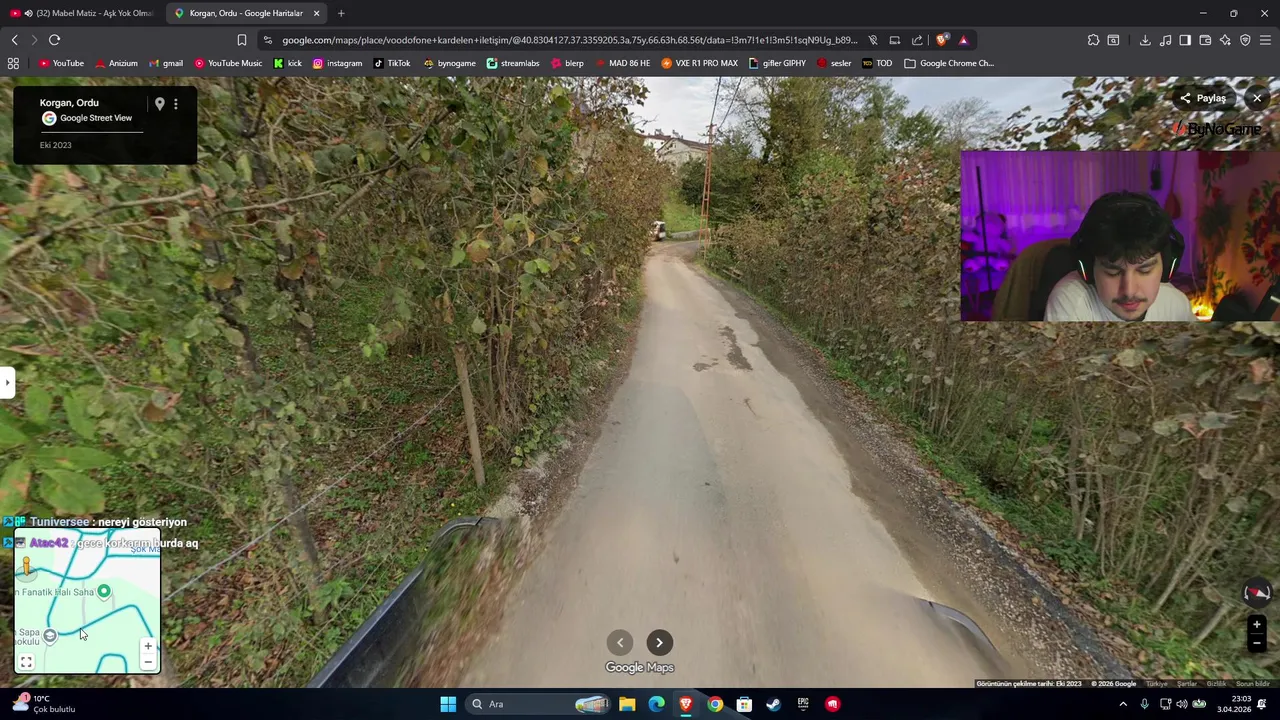The image size is (1280, 720).
Task: Open the bynogame bookmark
Action: pos(449,63)
